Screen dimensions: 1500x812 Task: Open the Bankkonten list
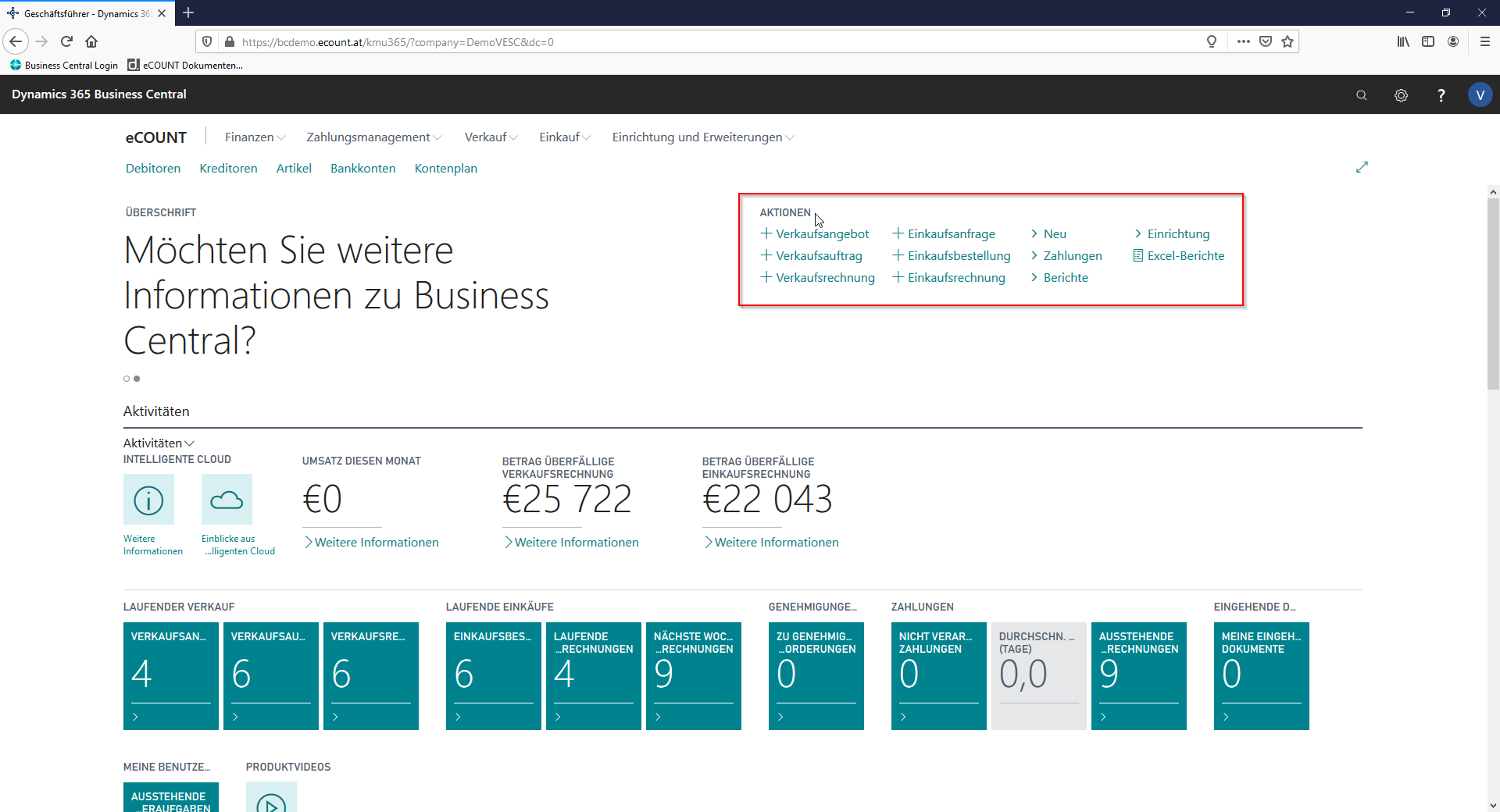(363, 169)
